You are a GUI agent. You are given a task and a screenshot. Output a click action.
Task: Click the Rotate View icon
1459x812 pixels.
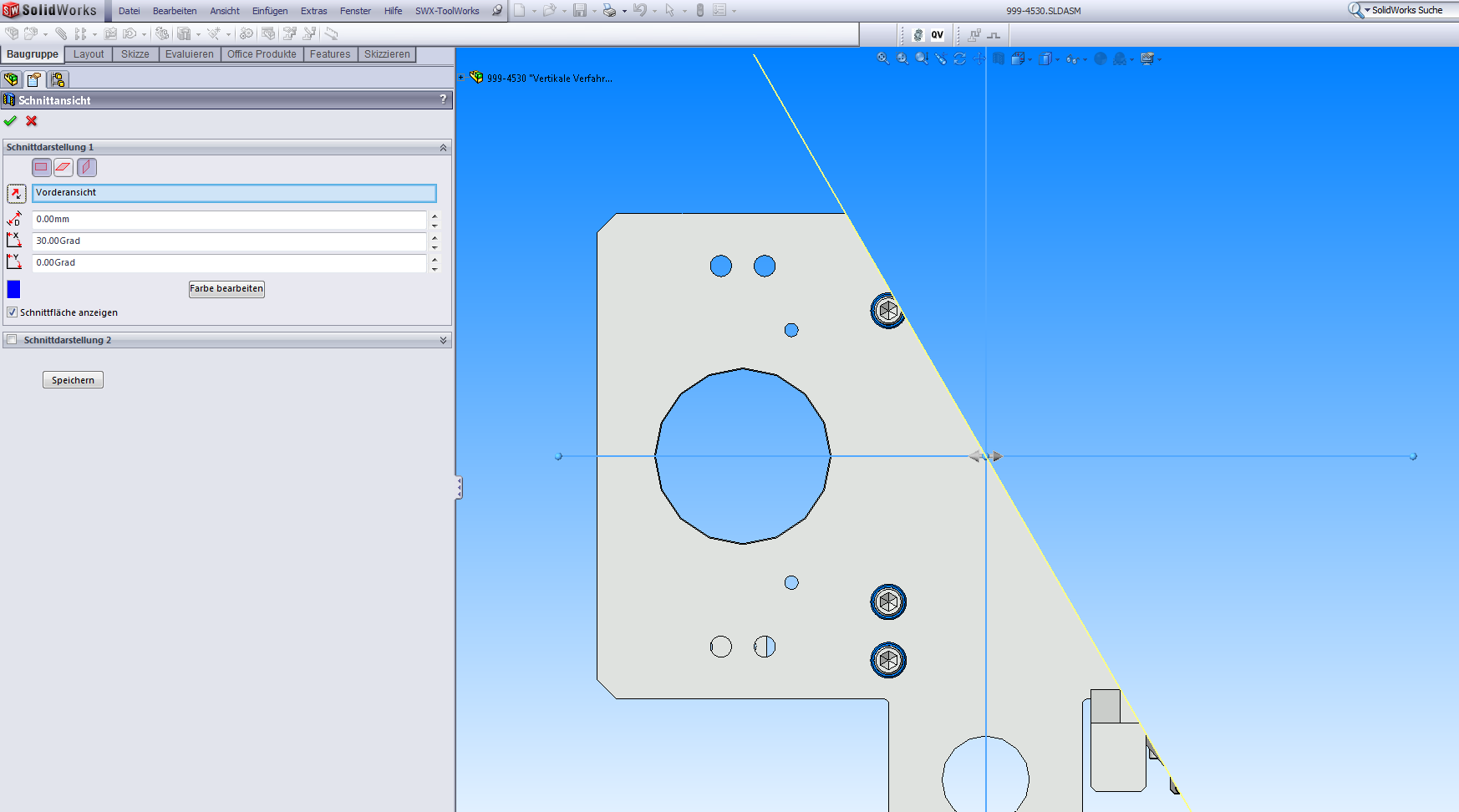tap(959, 58)
